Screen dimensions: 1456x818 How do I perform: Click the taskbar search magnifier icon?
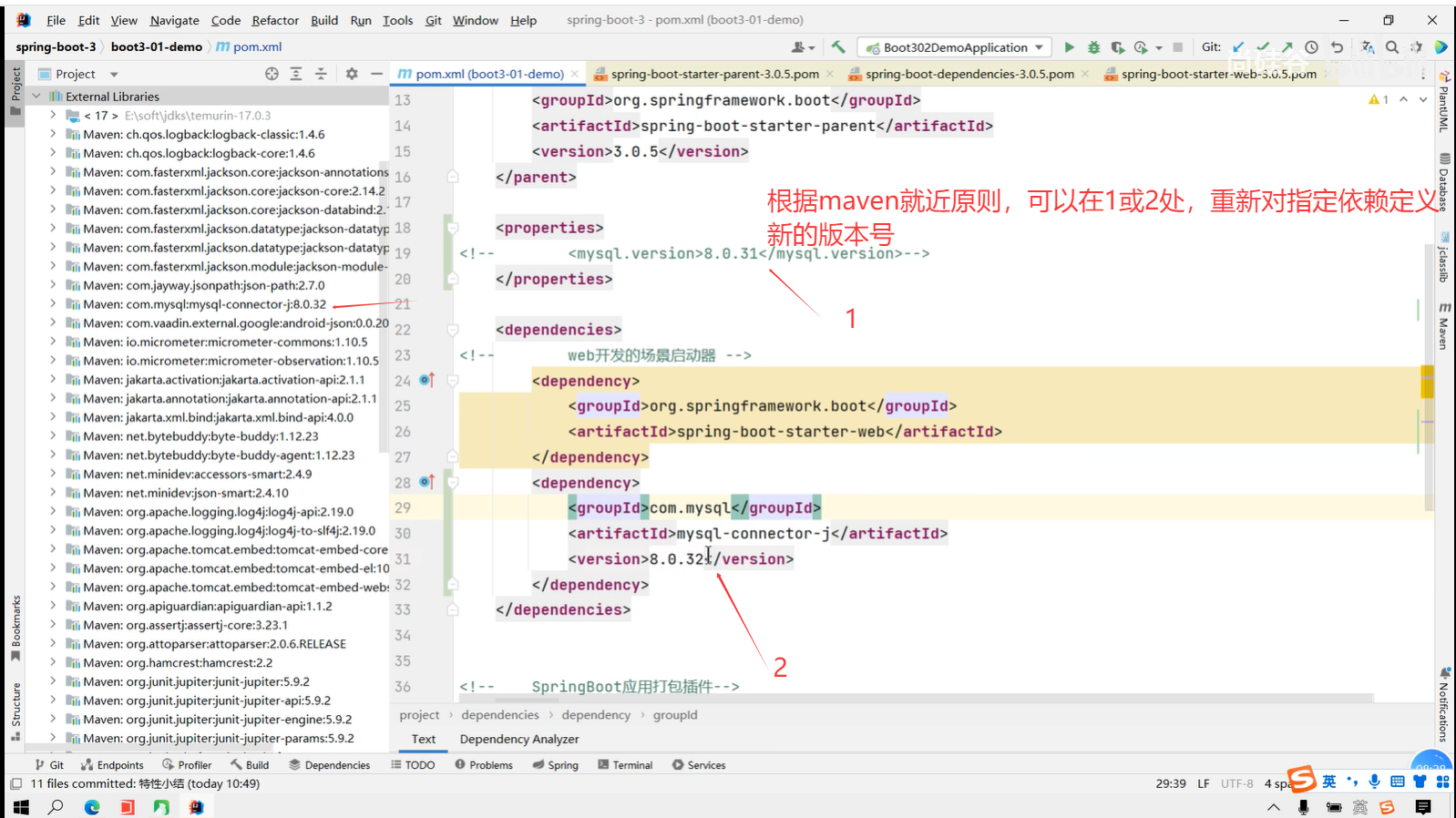coord(56,807)
